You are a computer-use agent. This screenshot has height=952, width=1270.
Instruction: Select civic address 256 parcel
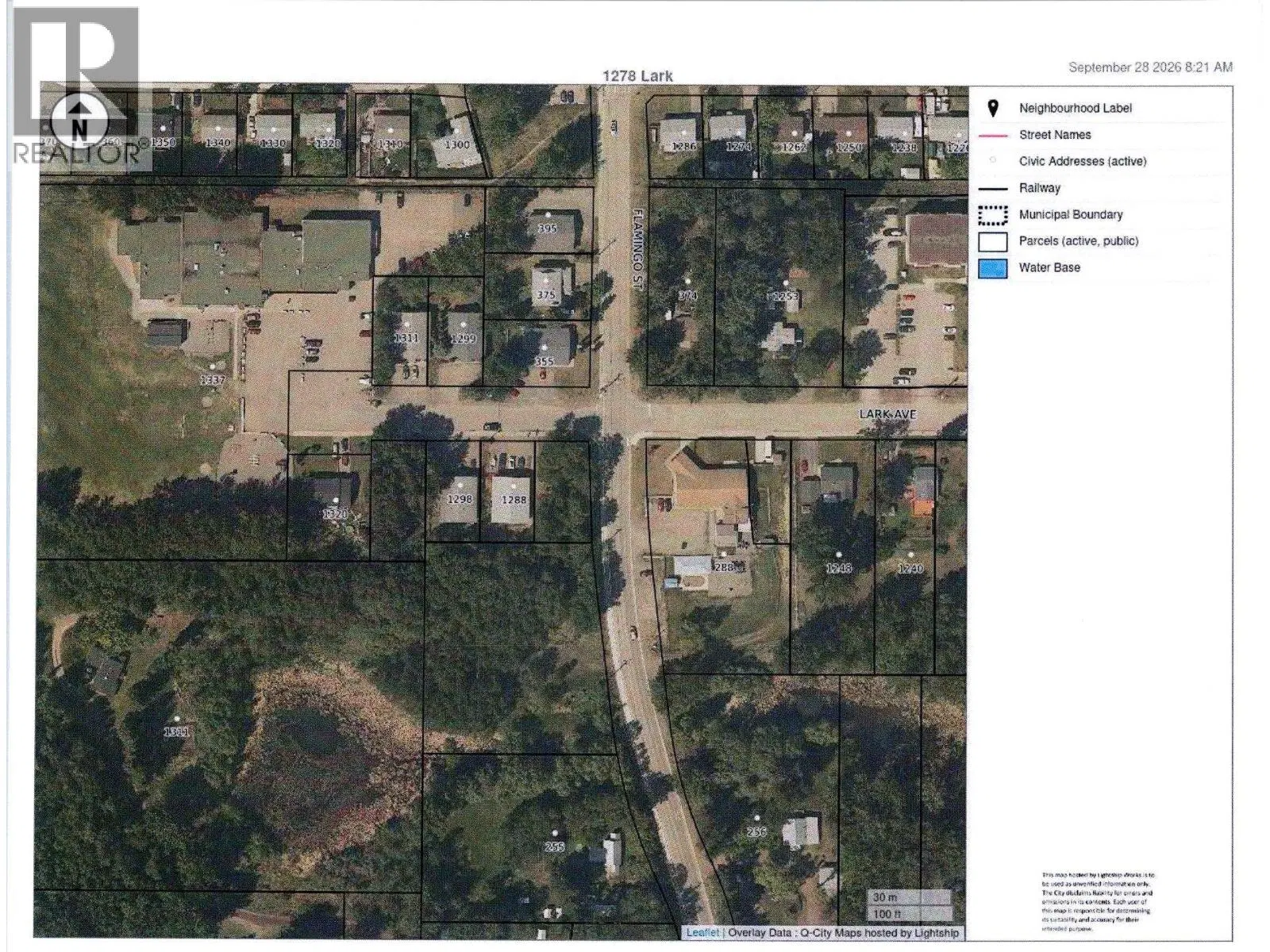pos(756,832)
